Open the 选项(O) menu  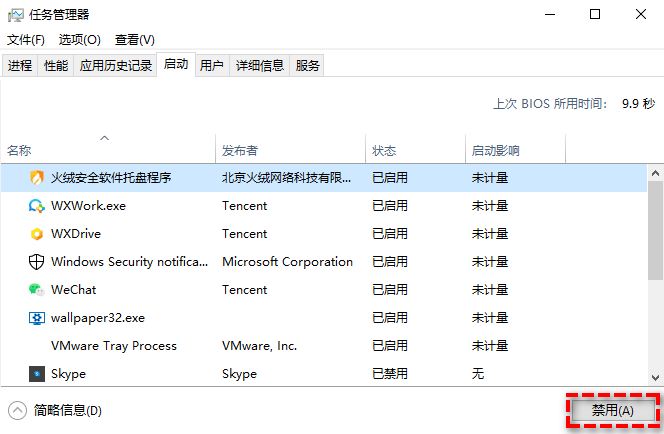pos(80,40)
